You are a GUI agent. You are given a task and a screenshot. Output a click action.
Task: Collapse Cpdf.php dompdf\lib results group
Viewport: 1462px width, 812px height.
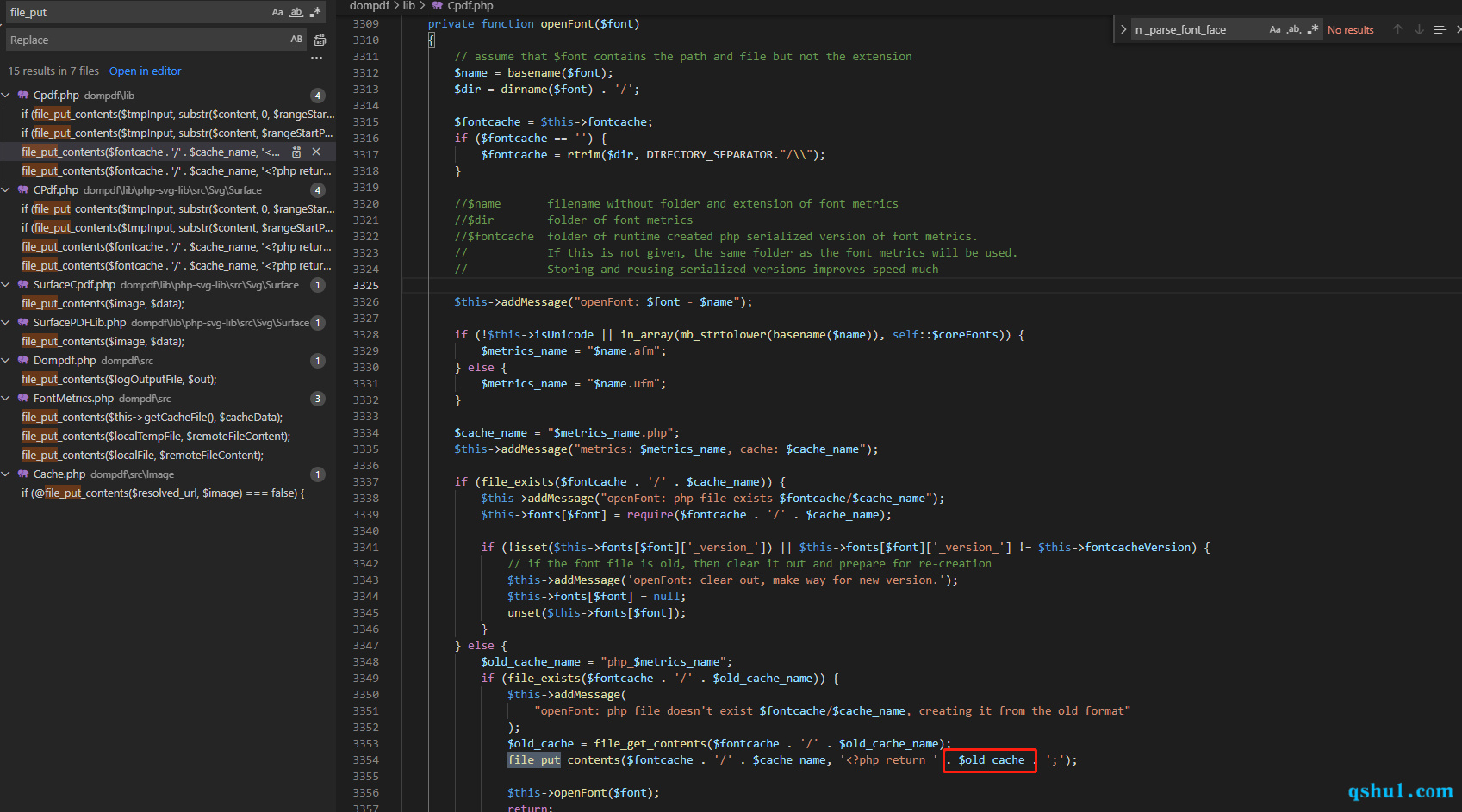pos(6,96)
